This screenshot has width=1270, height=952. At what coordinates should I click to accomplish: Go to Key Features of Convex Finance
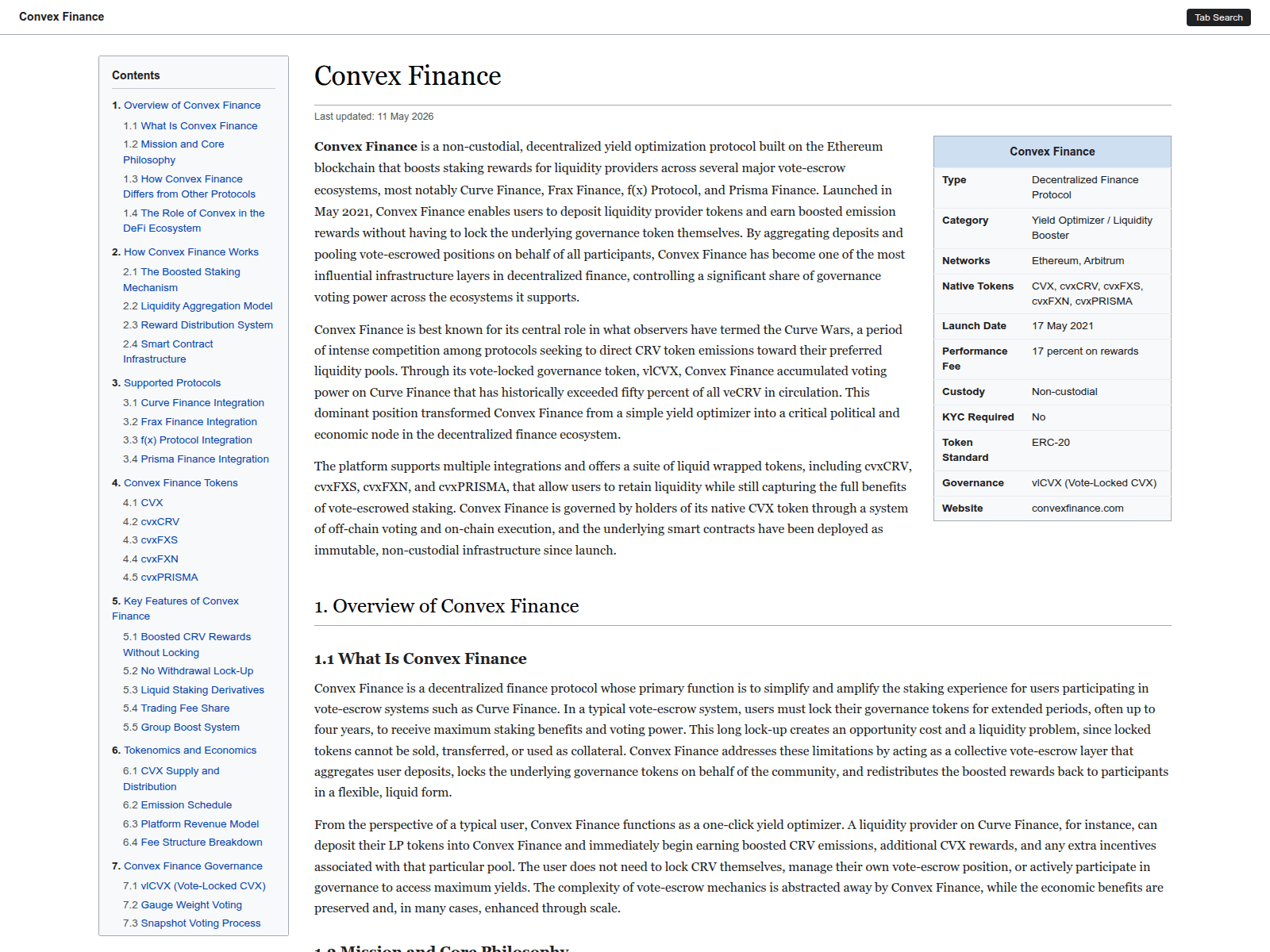(x=175, y=608)
